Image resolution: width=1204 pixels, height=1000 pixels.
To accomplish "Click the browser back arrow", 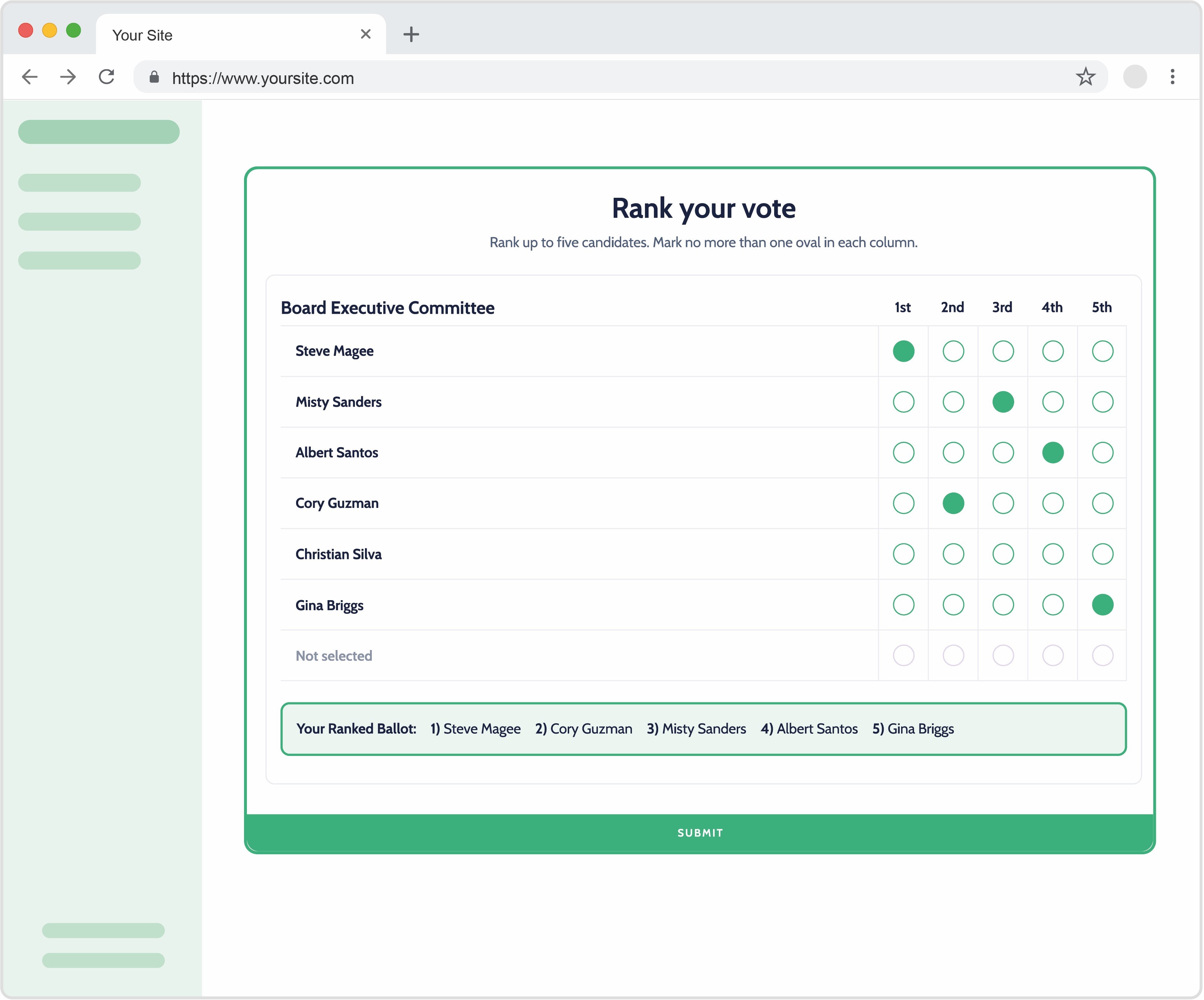I will pos(30,77).
